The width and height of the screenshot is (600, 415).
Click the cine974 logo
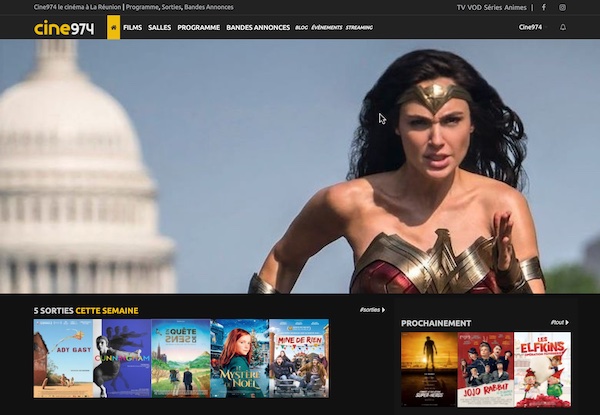tap(64, 28)
